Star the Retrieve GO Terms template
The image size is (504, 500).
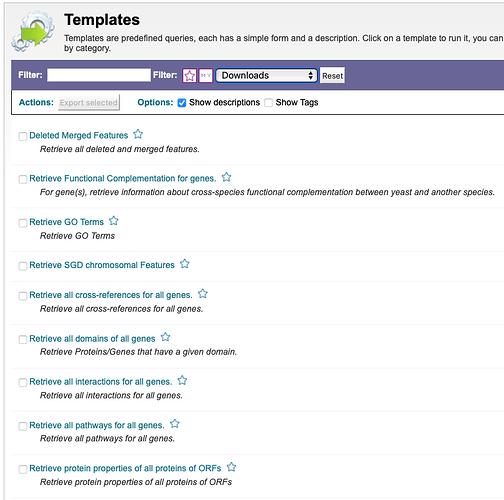tap(114, 221)
